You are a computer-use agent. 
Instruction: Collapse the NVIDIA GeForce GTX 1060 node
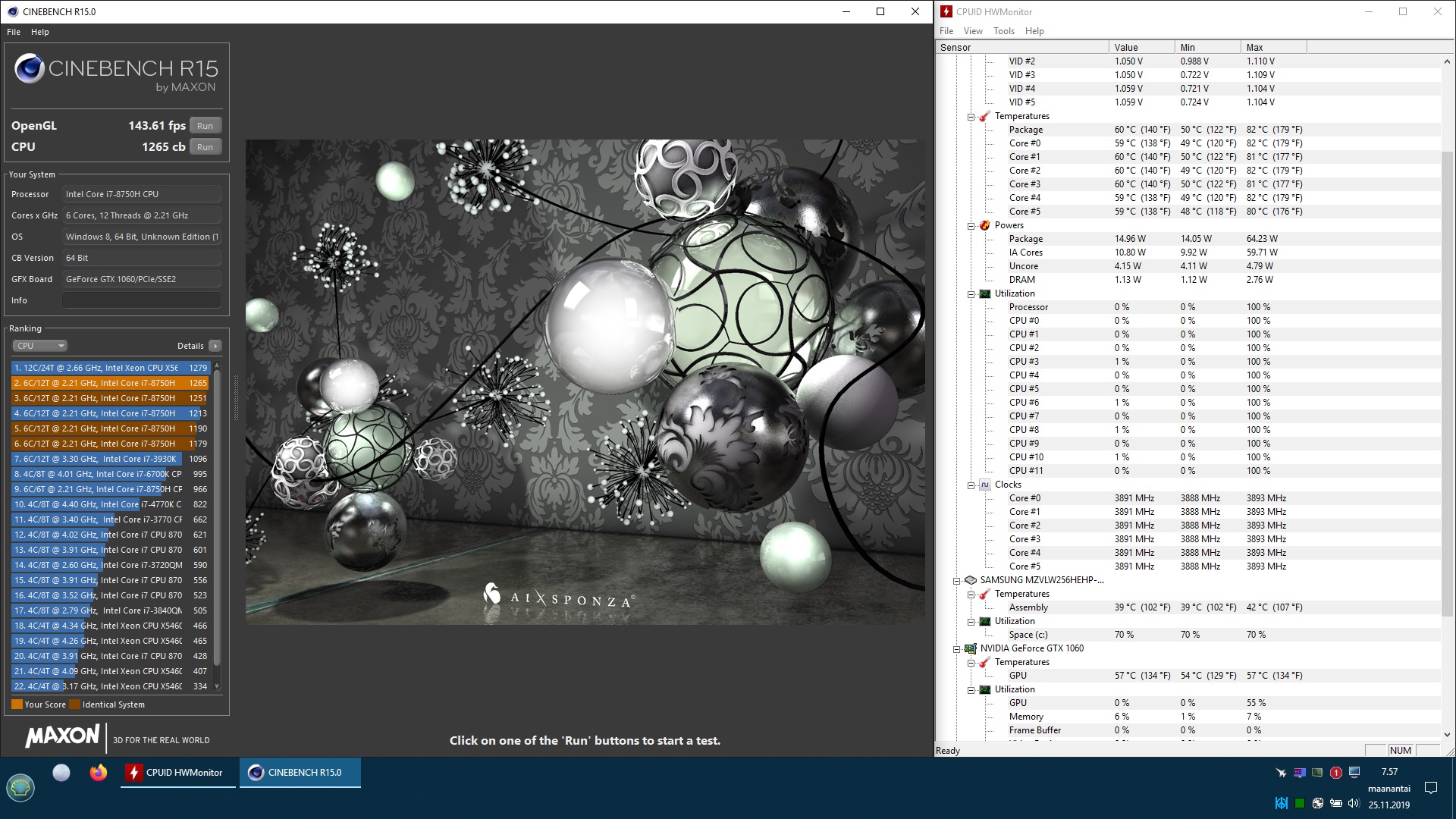point(957,649)
